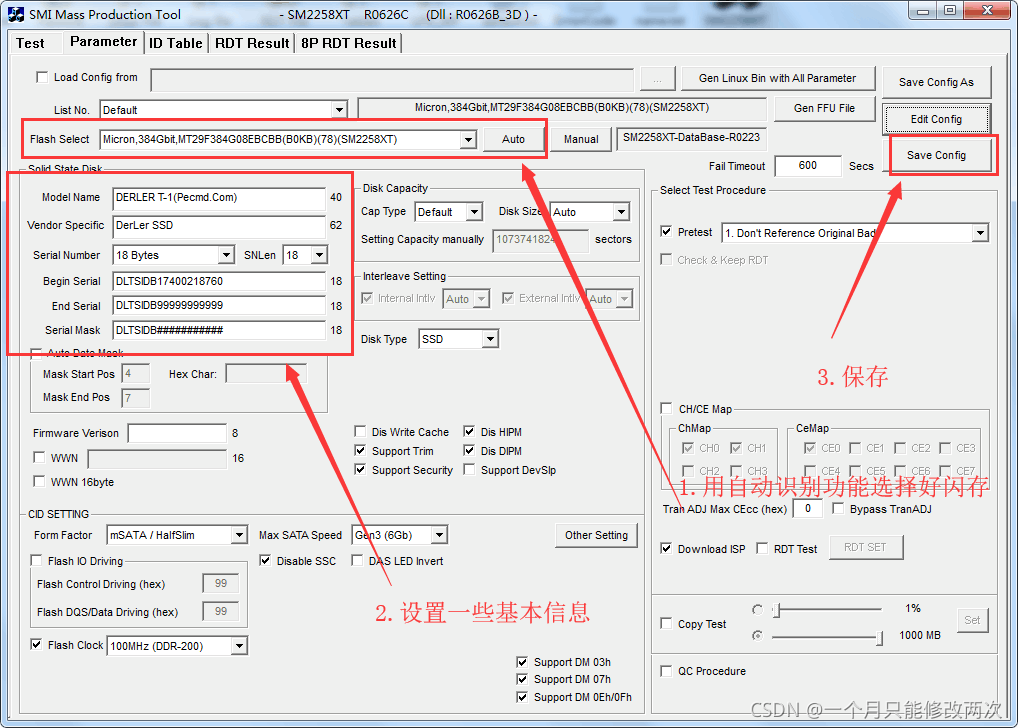This screenshot has width=1018, height=728.
Task: Click the Tran ADJ Max CEcc hex field
Action: pyautogui.click(x=808, y=508)
